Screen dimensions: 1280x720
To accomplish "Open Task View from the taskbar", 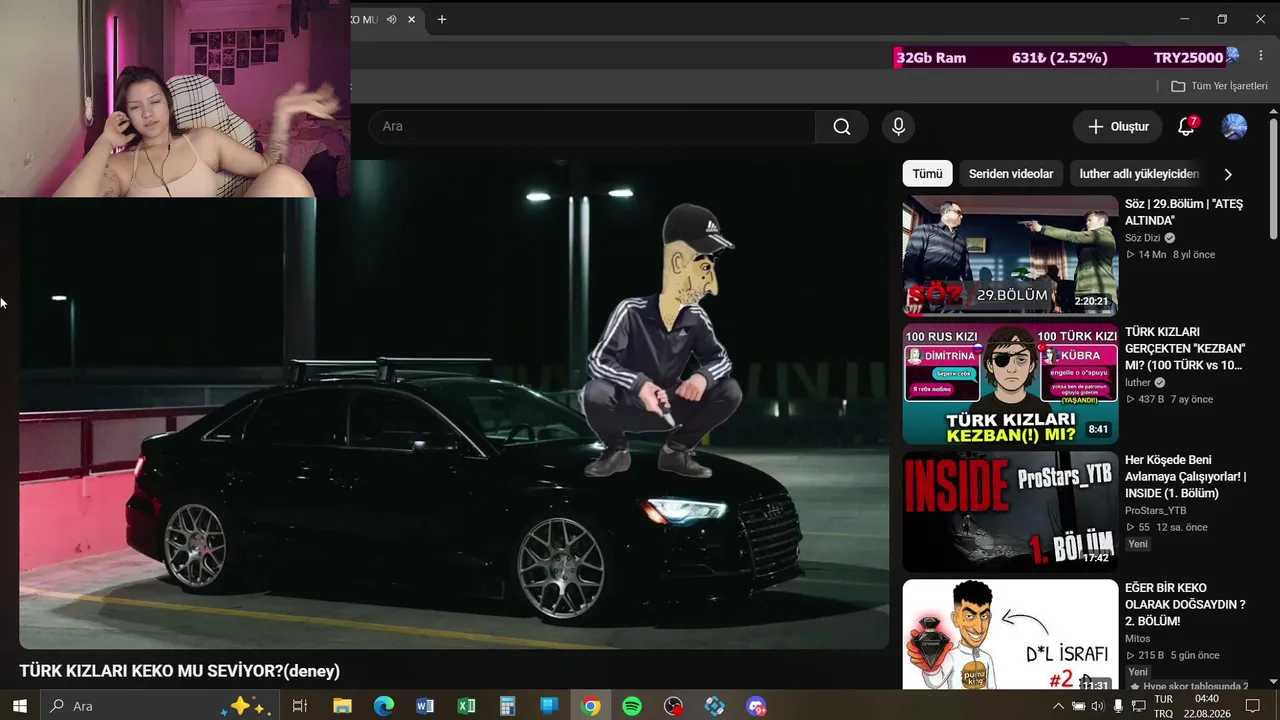I will (x=299, y=705).
